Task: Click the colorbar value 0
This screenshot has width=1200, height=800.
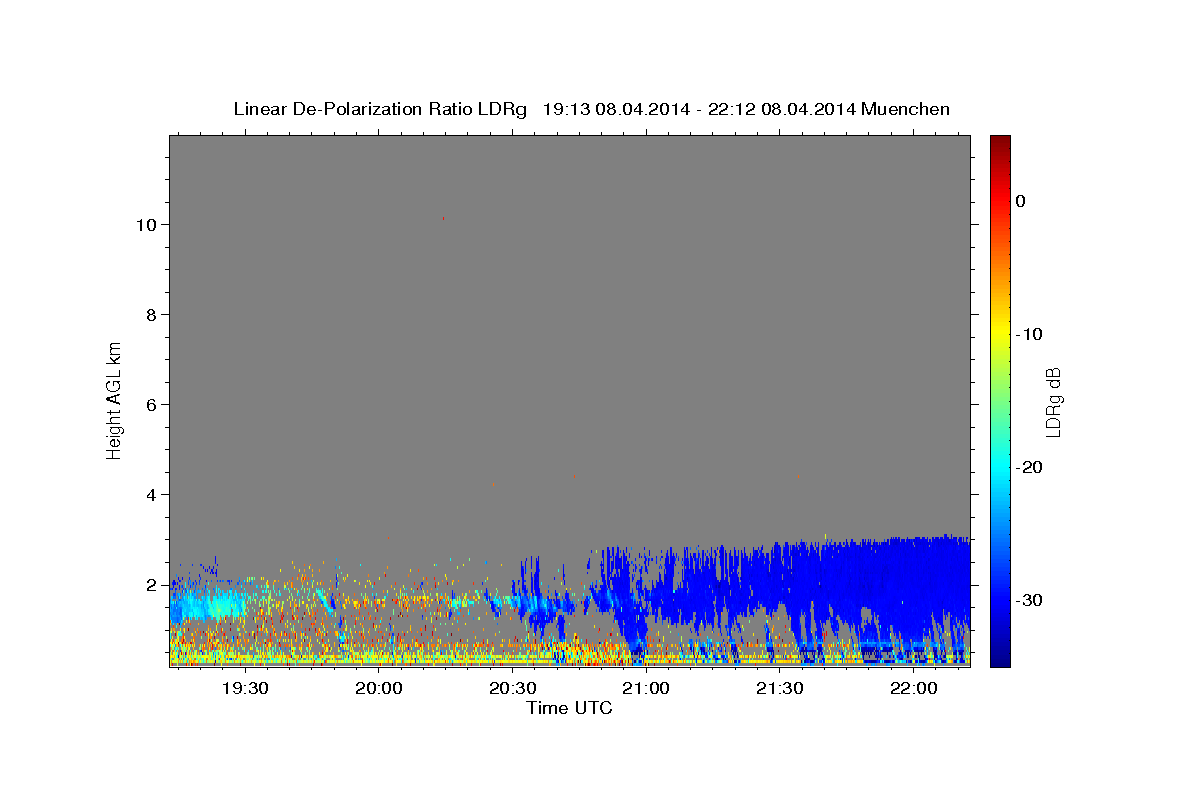Action: click(x=1021, y=201)
